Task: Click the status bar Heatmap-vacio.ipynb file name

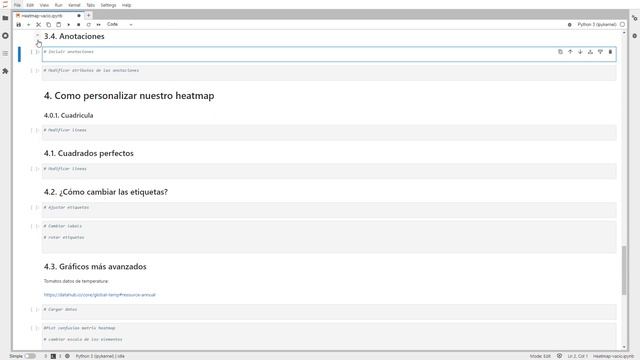Action: 613,356
